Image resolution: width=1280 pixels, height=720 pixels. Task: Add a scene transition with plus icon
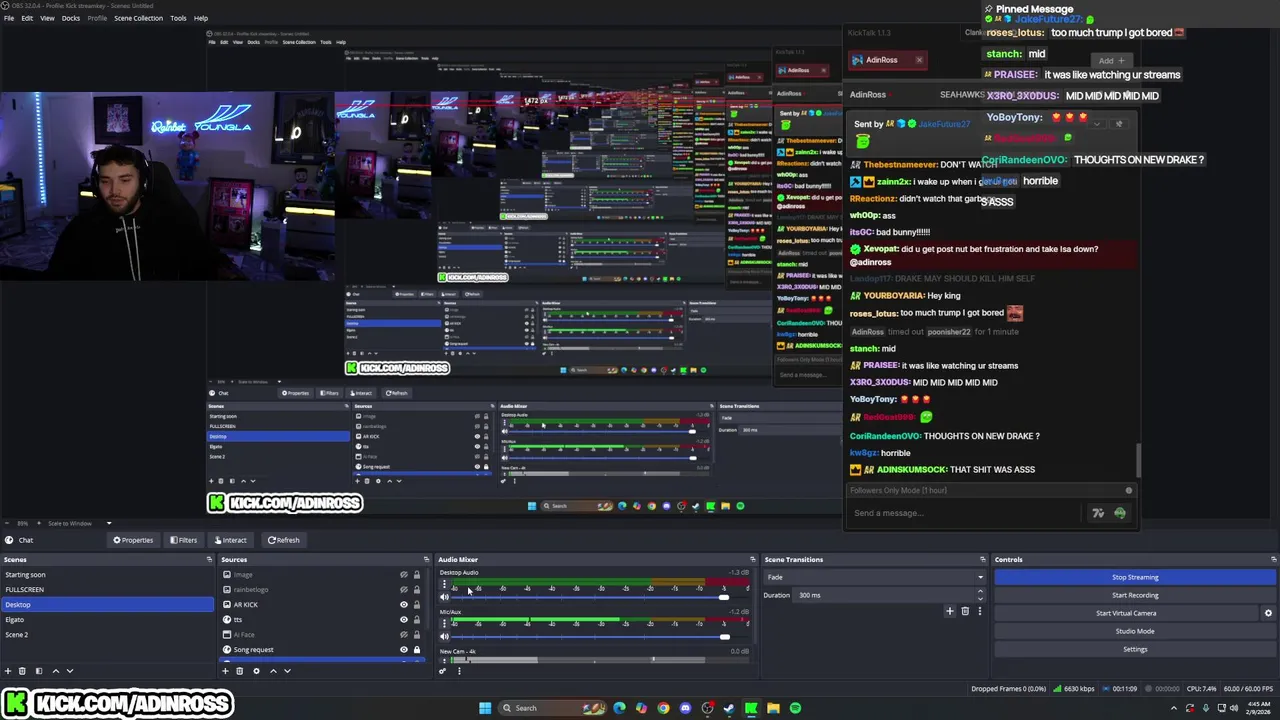point(950,611)
